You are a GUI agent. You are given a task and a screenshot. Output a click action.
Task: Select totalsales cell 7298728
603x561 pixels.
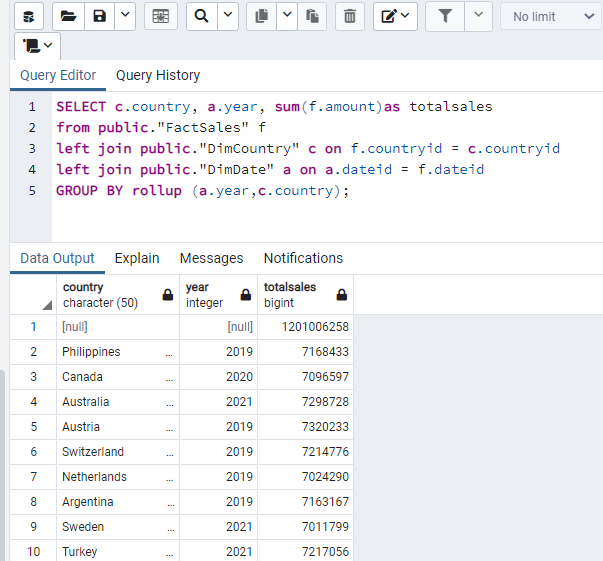coord(305,402)
